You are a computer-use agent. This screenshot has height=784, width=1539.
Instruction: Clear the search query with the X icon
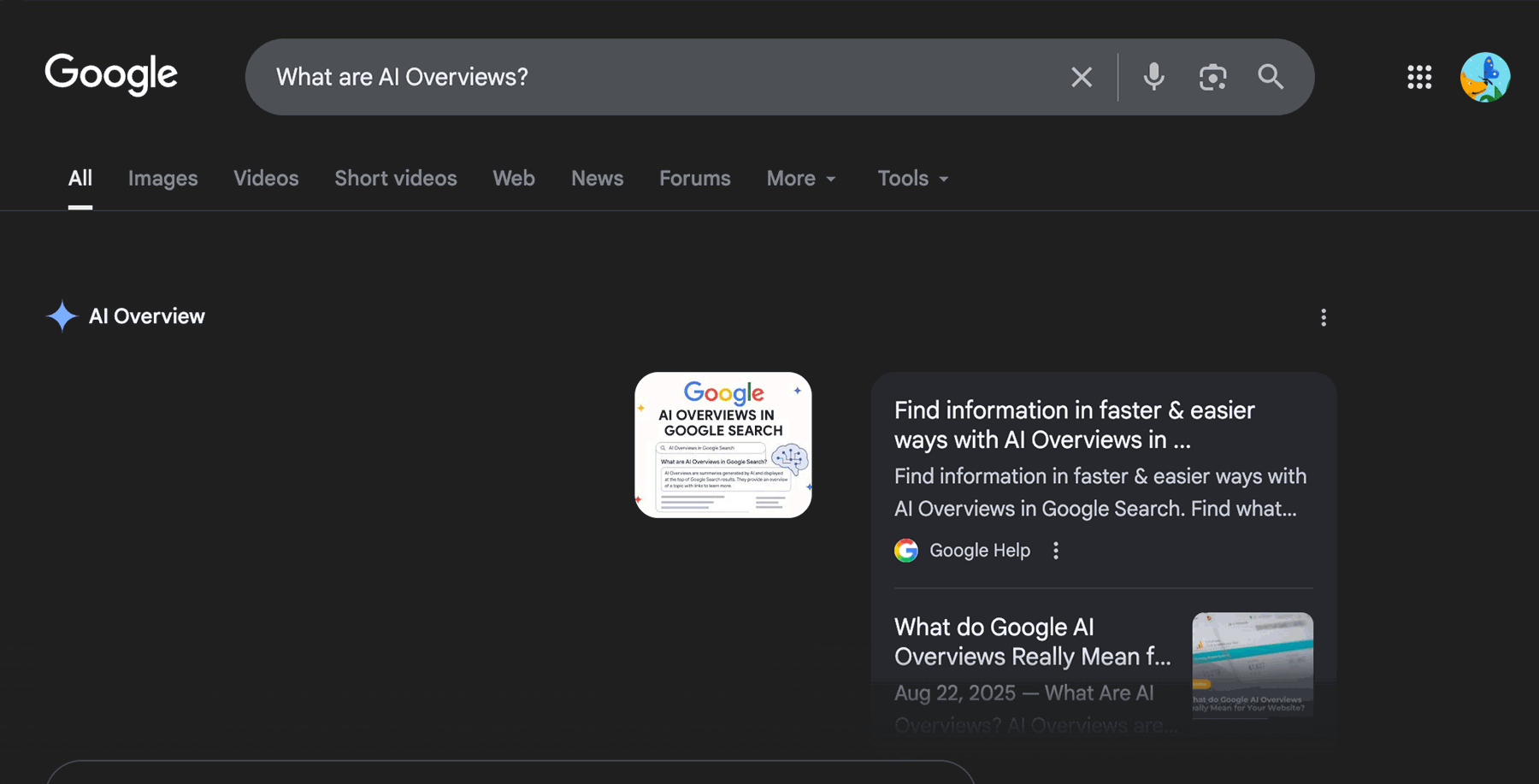click(1082, 77)
